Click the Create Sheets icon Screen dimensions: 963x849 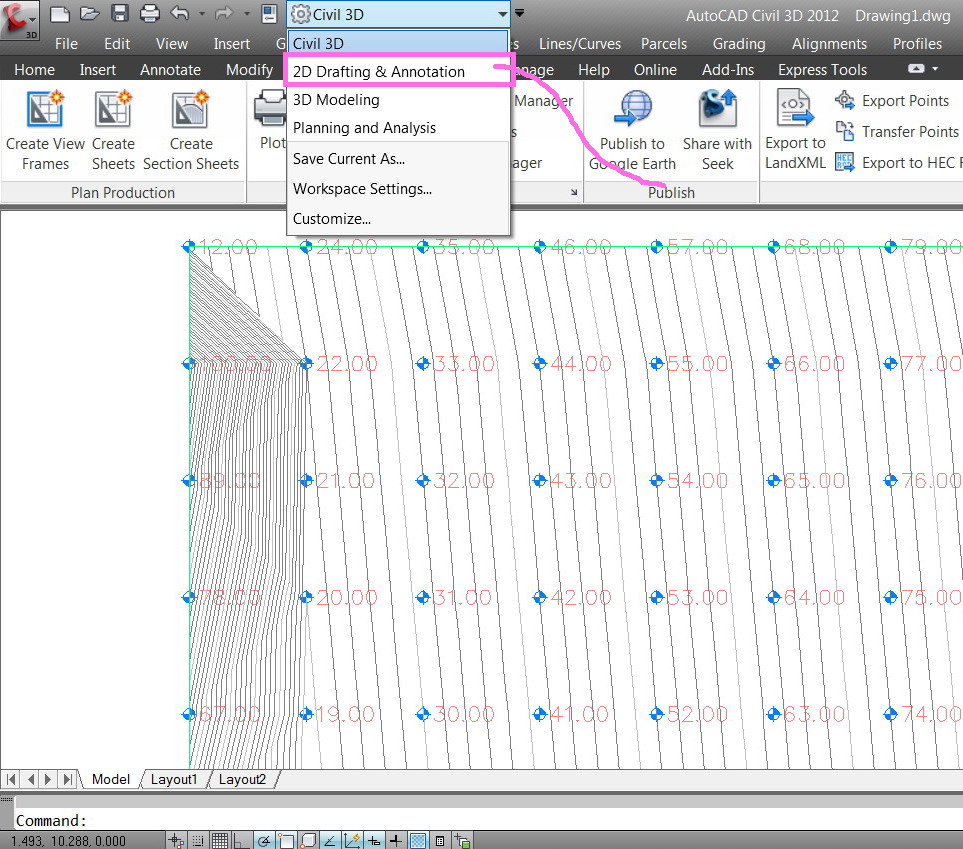pyautogui.click(x=113, y=109)
